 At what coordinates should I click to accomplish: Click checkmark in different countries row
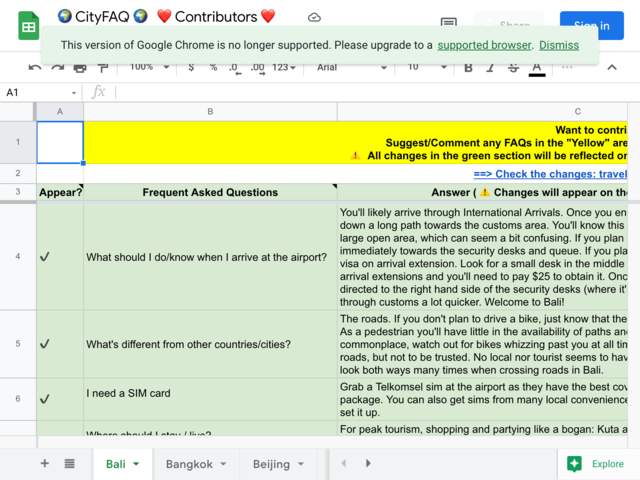click(44, 344)
